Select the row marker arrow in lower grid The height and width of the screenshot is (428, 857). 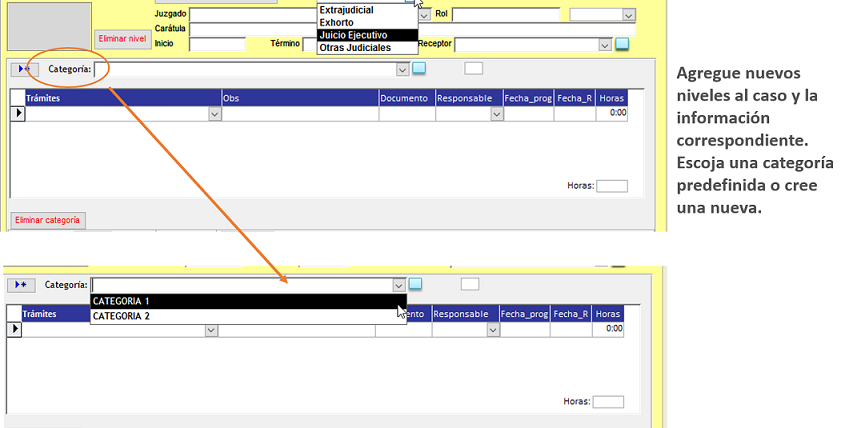pos(14,329)
